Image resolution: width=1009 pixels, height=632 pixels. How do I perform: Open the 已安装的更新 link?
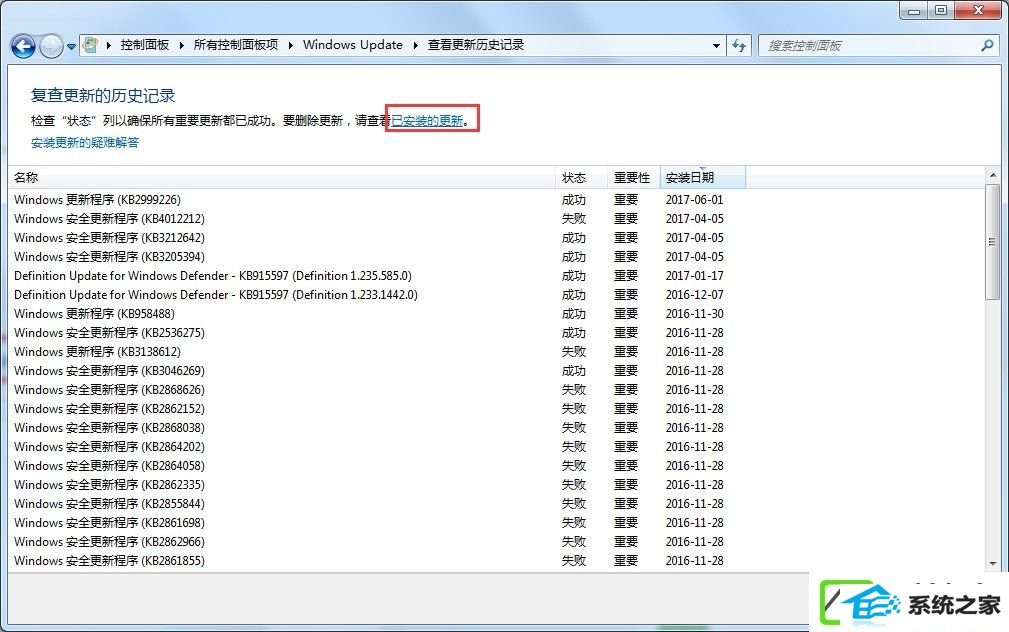click(x=427, y=120)
